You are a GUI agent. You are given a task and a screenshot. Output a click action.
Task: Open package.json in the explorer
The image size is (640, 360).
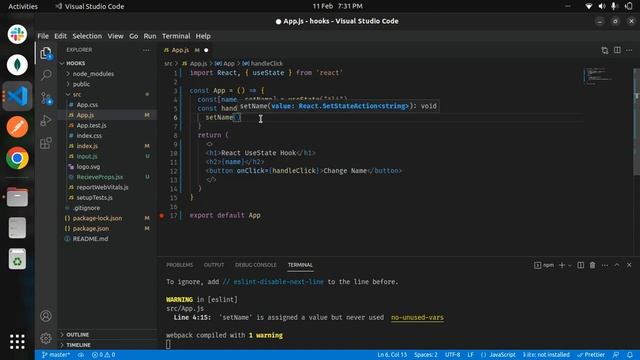91,228
